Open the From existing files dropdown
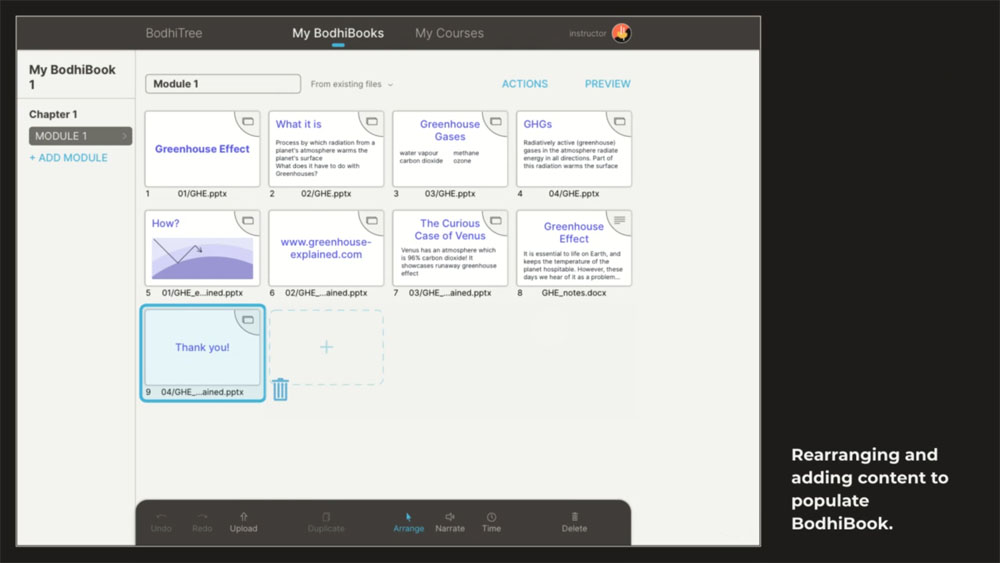Screen dimensions: 1000x563 351,84
